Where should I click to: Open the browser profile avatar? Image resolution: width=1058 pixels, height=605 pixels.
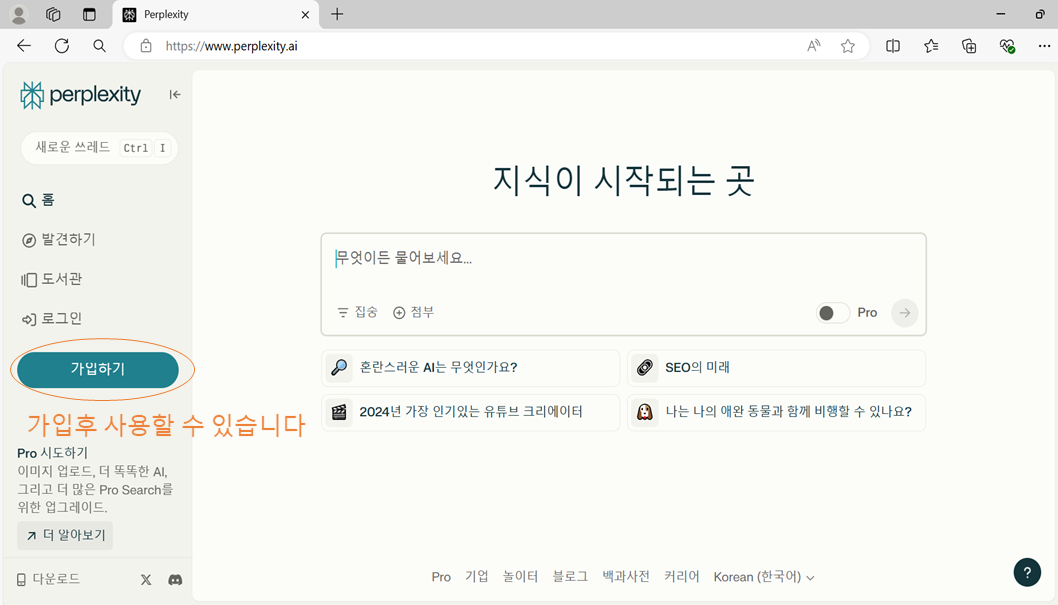pos(19,14)
